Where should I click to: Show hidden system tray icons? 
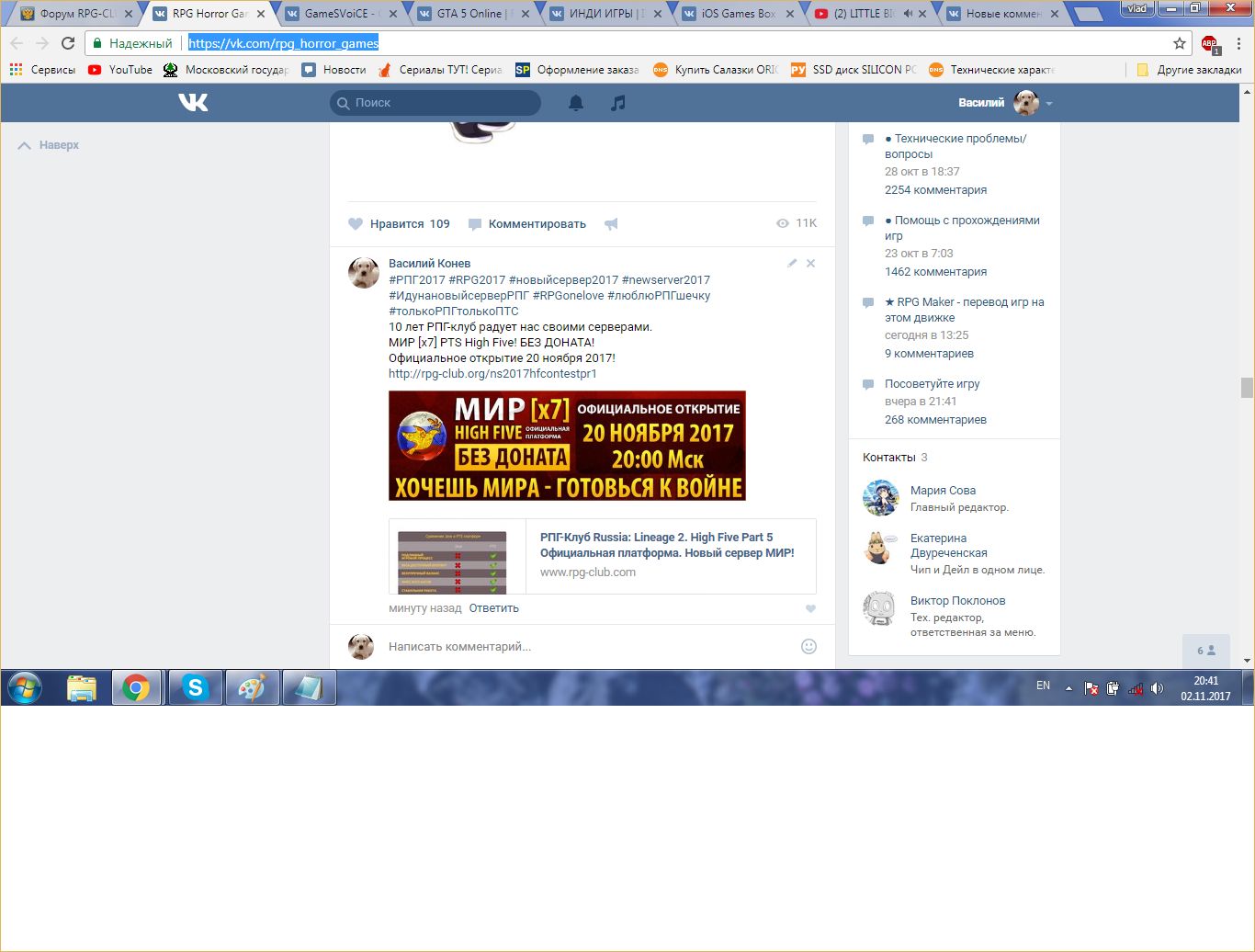1068,688
